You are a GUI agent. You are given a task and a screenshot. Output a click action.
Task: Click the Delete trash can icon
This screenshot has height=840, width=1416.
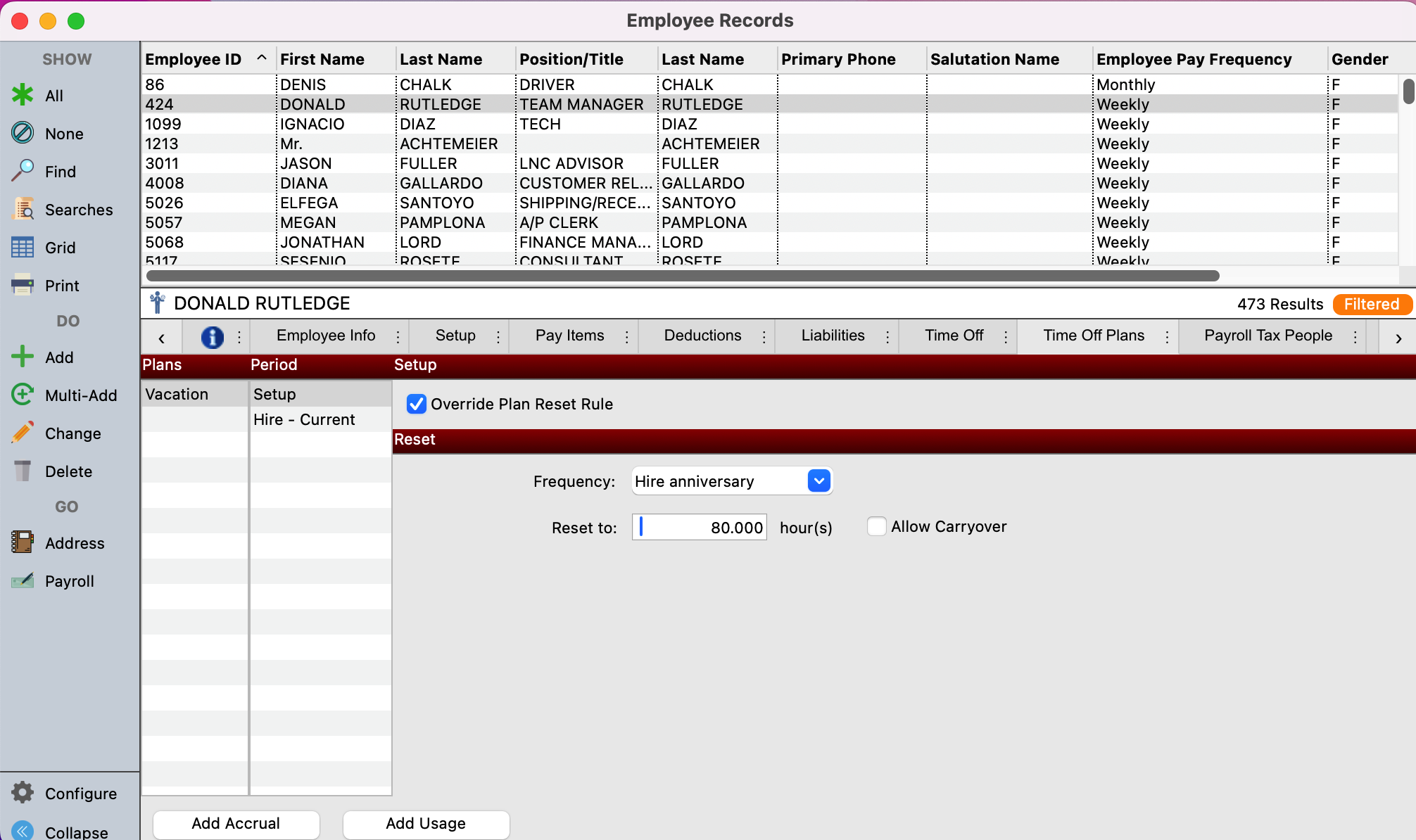tap(23, 471)
